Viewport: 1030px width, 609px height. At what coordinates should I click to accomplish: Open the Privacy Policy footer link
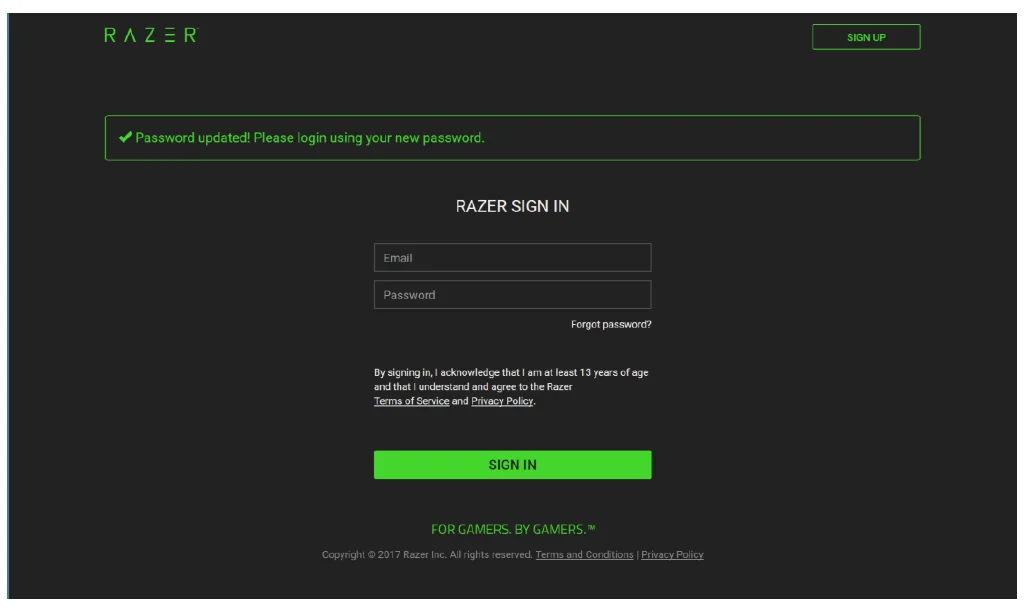point(672,554)
